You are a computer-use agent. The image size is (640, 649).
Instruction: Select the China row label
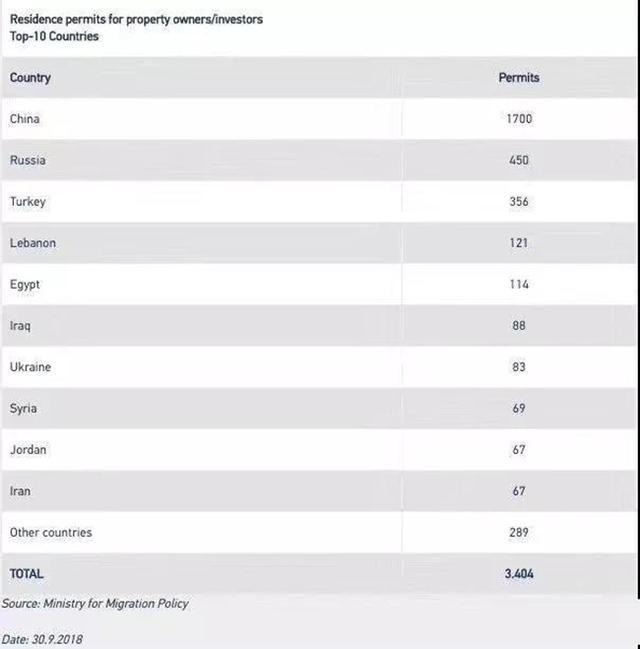click(25, 119)
